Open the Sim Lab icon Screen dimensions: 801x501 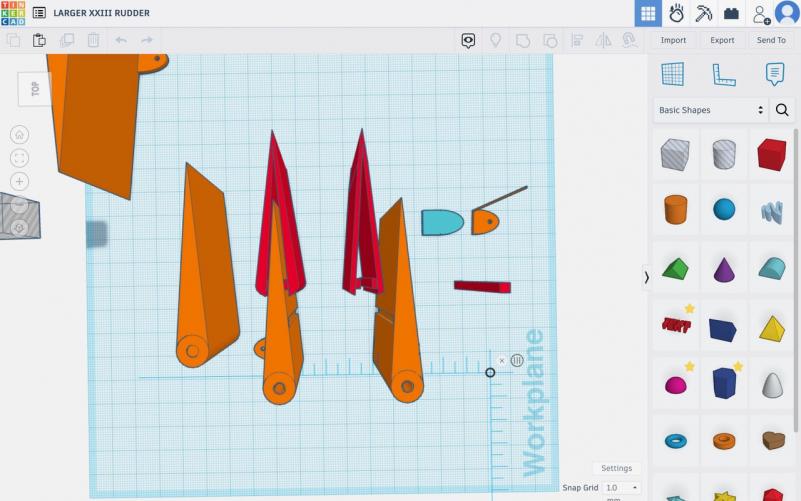676,14
